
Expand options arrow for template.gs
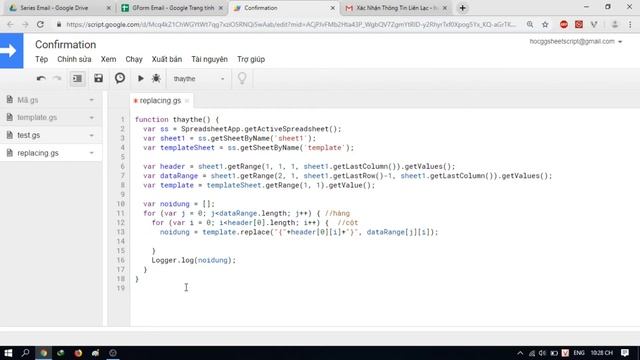click(x=91, y=118)
